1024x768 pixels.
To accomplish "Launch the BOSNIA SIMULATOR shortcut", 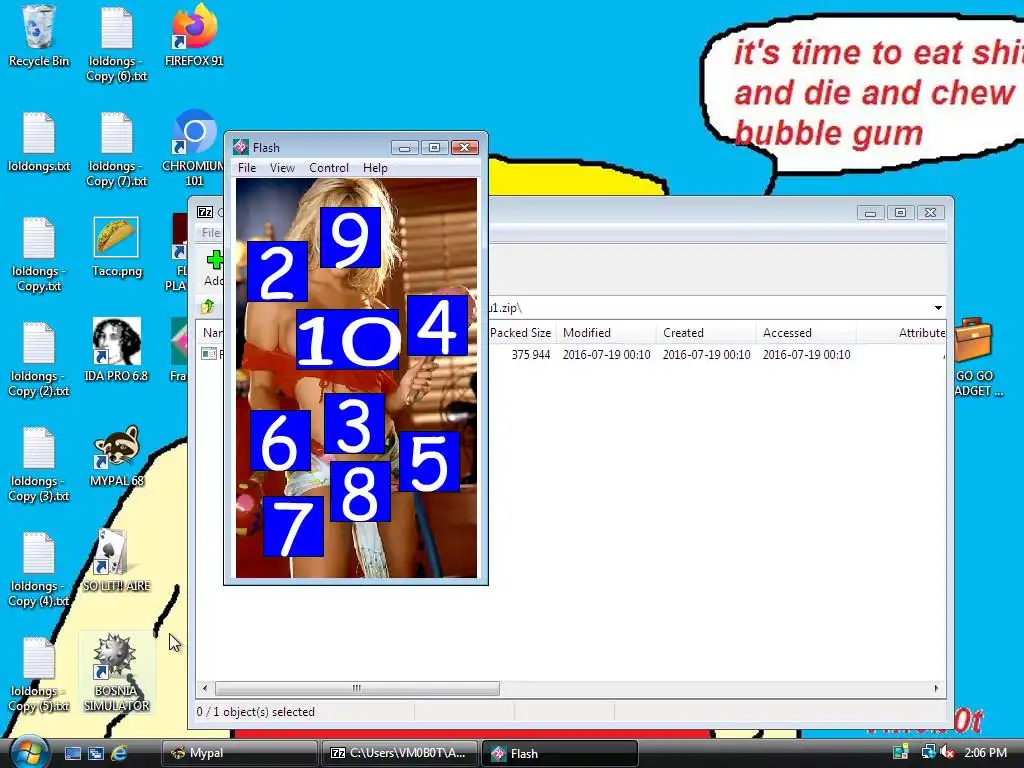I will pos(116,673).
